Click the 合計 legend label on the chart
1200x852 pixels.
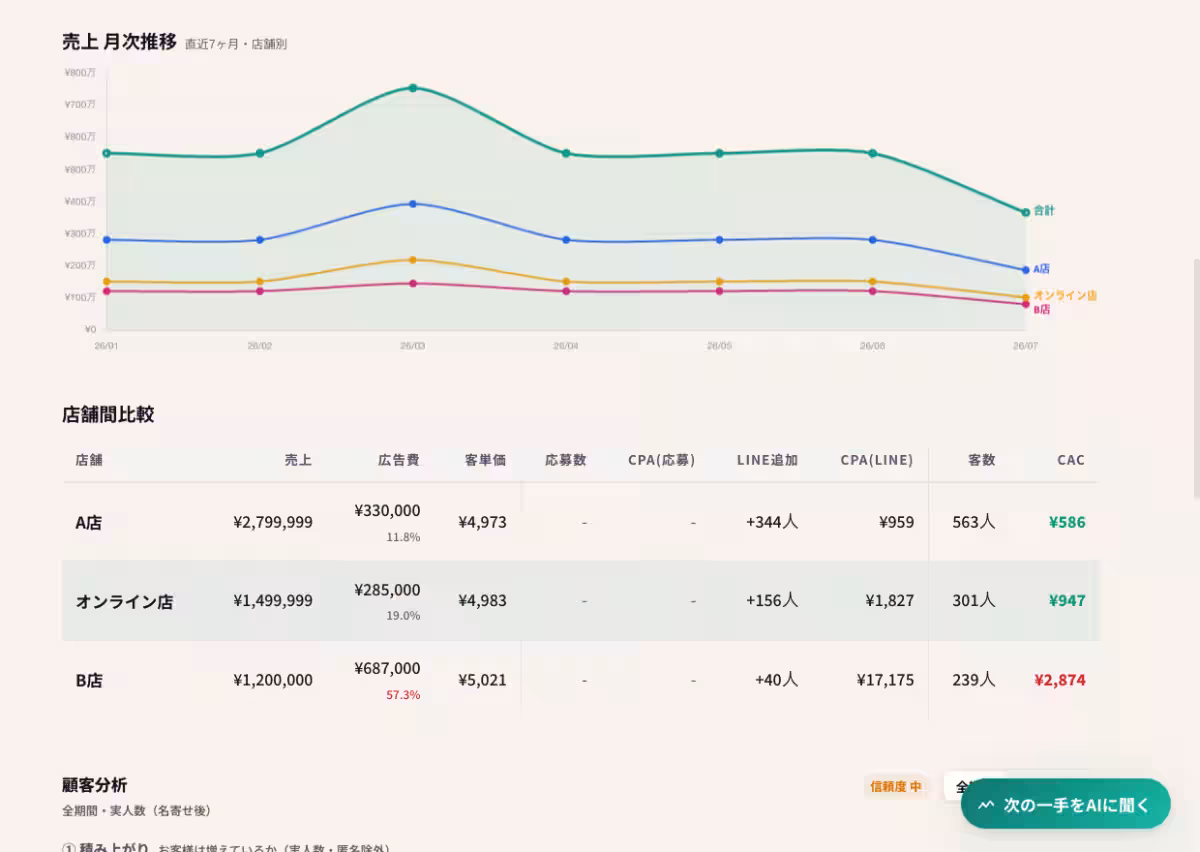coord(1044,211)
